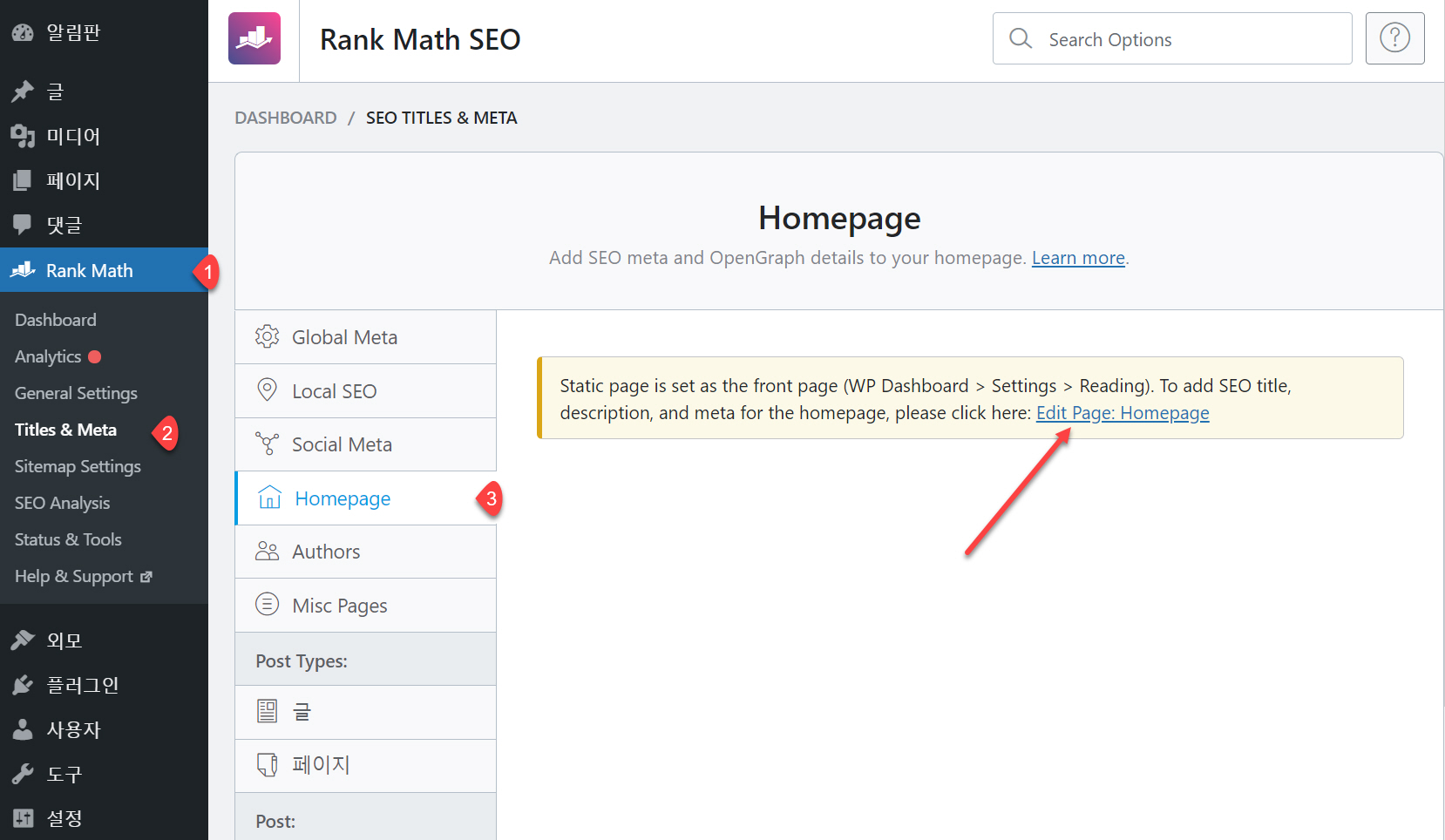
Task: Open the 플러그인 menu label
Action: (x=83, y=685)
